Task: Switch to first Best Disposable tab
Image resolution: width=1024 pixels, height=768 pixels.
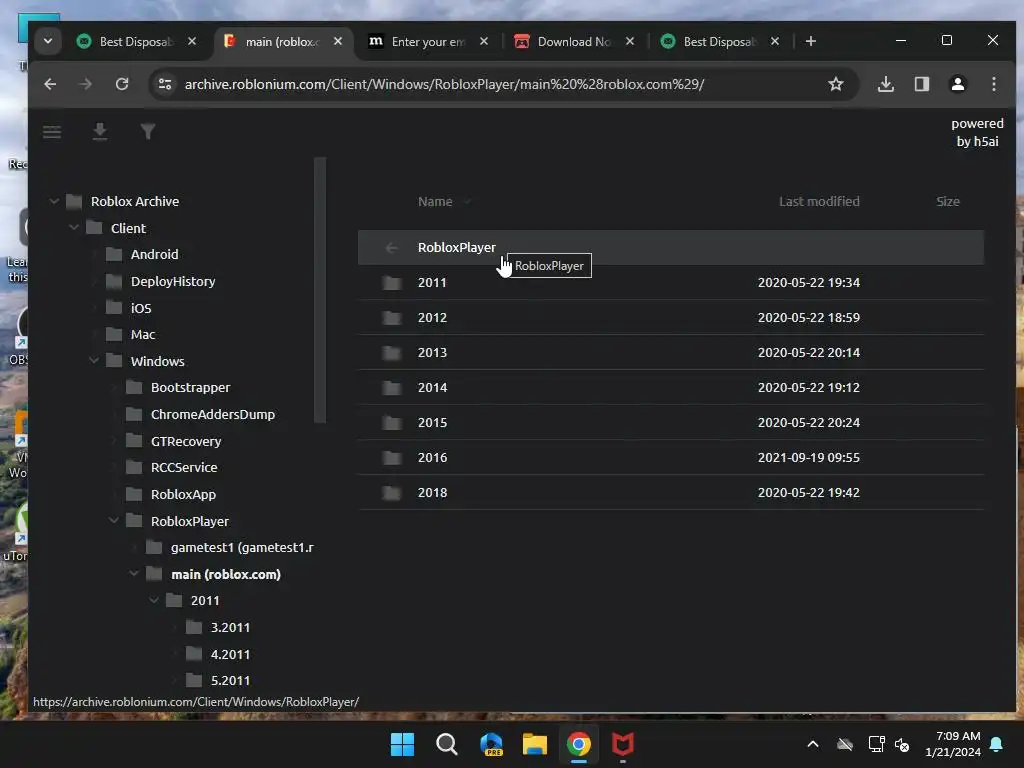Action: [136, 41]
